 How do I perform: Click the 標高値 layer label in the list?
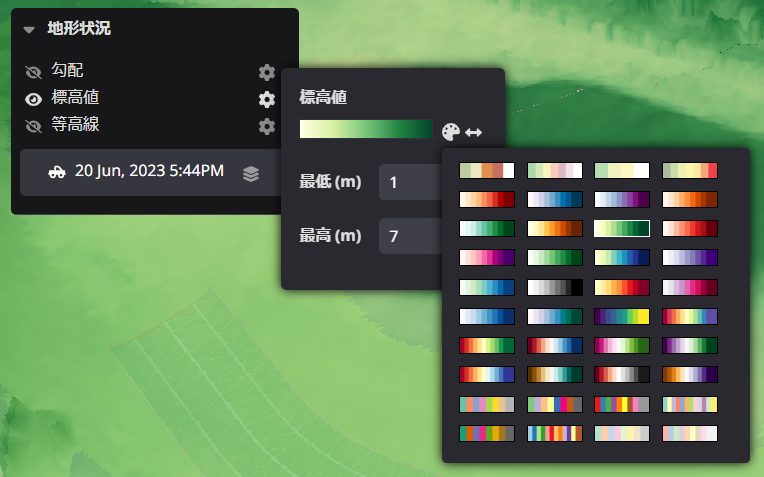click(x=76, y=97)
